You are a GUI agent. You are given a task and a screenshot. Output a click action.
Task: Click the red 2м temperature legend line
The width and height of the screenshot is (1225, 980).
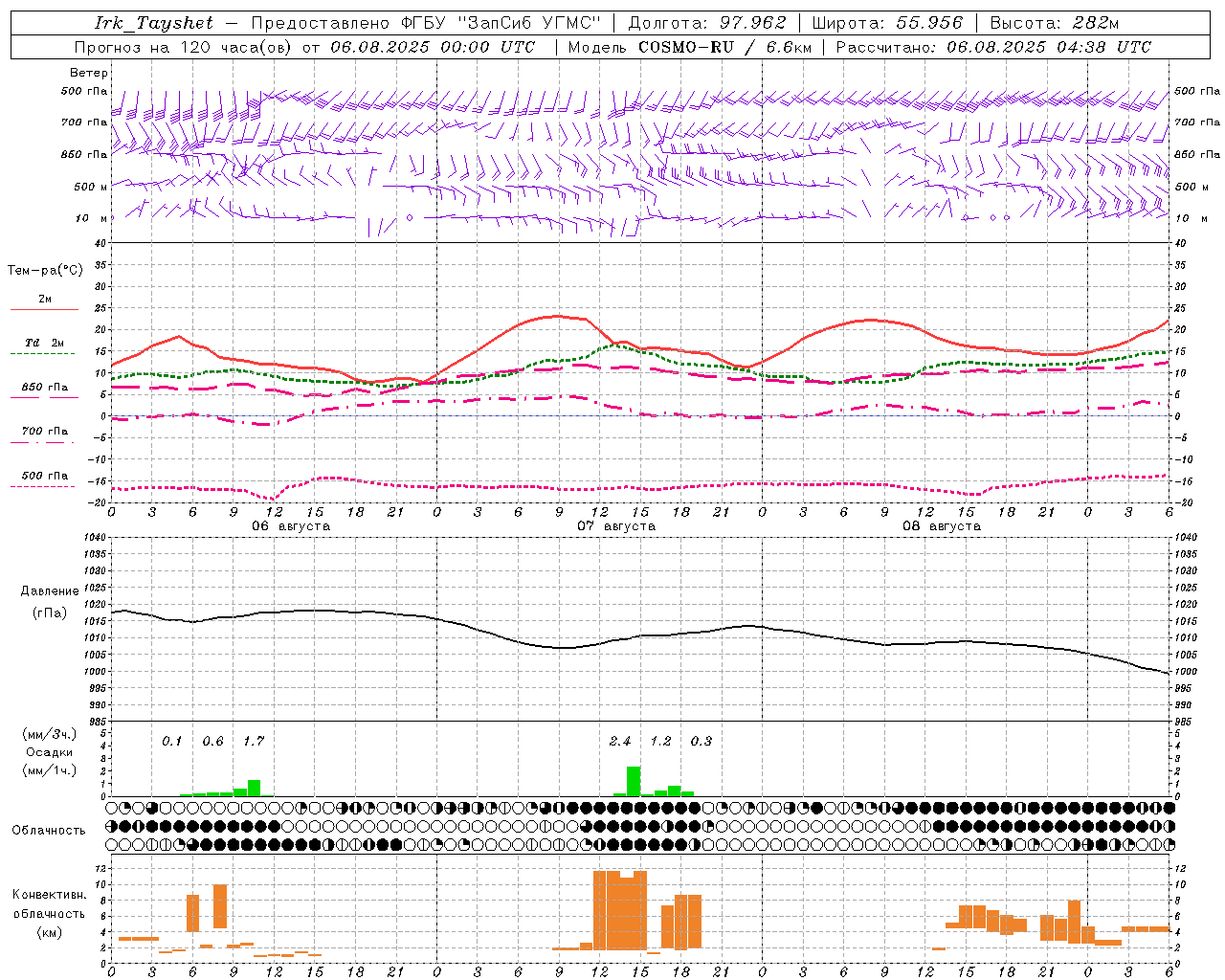point(44,309)
